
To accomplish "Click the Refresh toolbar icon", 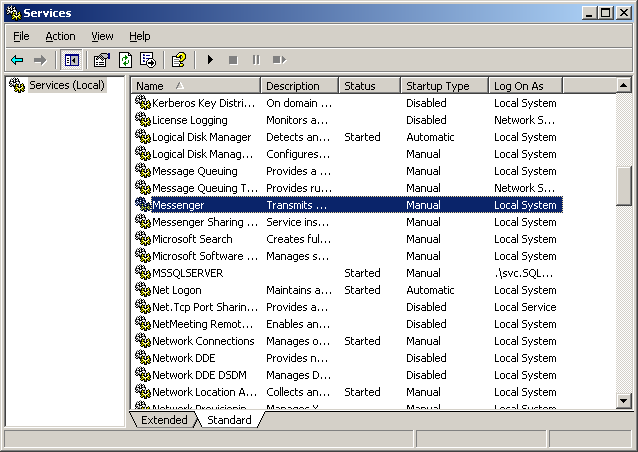I will 125,60.
